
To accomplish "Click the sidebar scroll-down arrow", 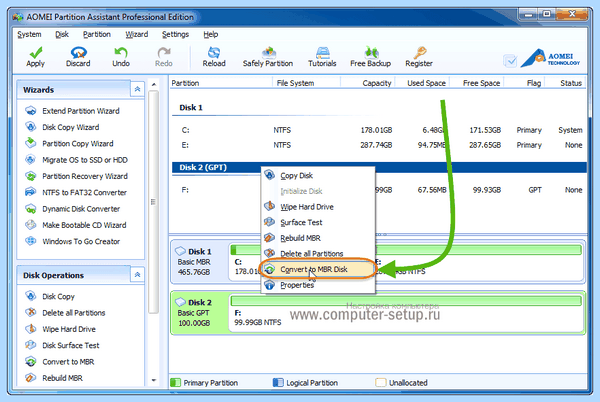I will [154, 380].
